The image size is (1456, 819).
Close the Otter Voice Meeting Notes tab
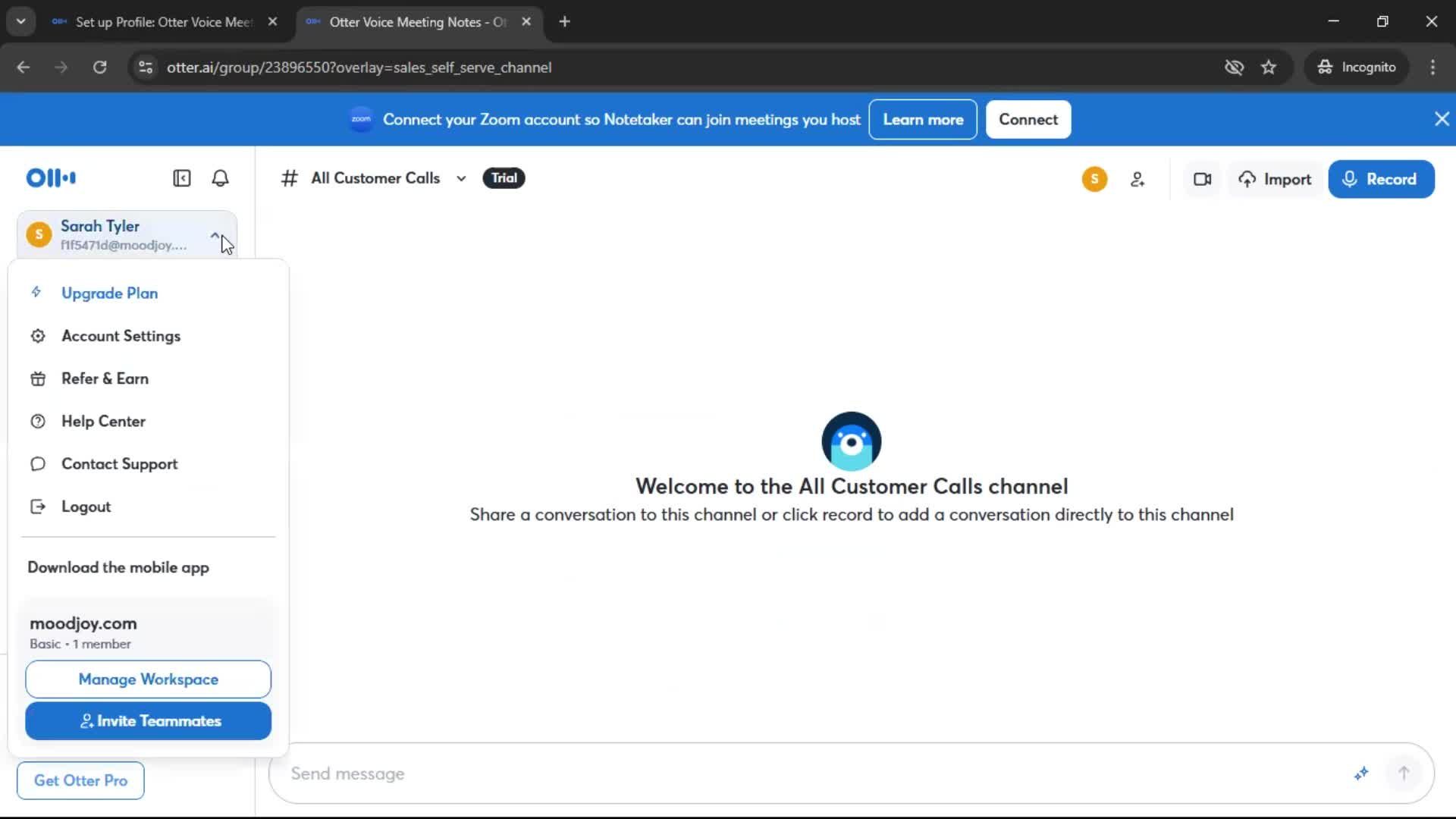526,22
